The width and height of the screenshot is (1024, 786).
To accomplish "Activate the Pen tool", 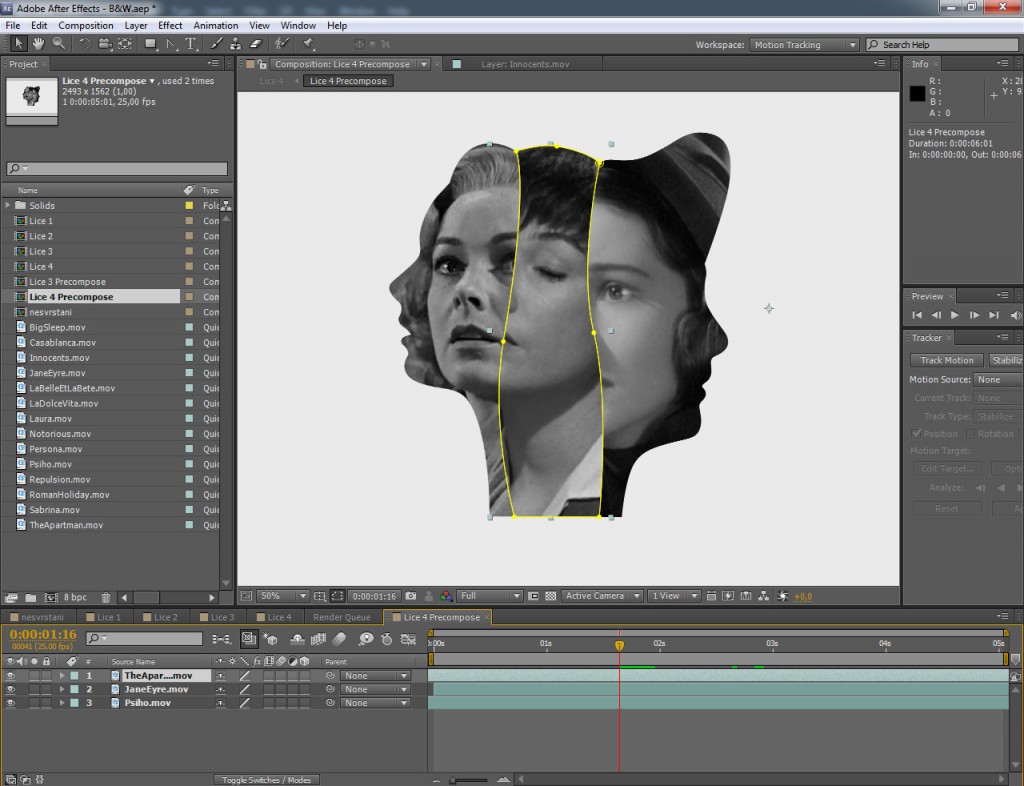I will tap(172, 44).
